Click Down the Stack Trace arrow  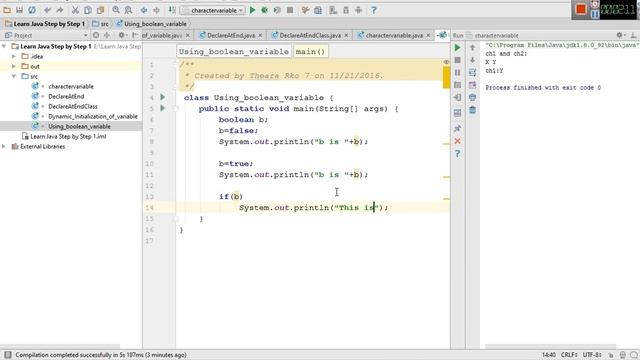coord(473,60)
